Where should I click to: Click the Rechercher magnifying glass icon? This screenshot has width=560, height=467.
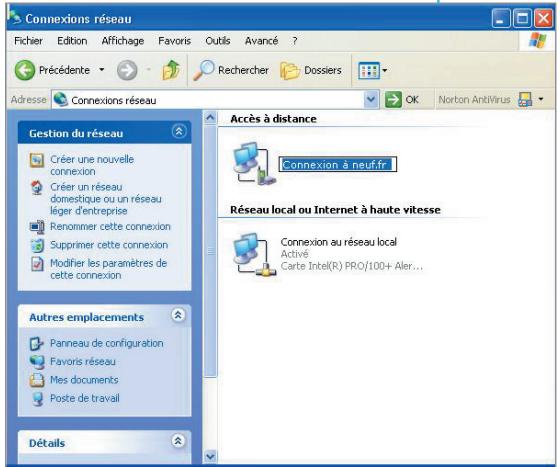204,70
